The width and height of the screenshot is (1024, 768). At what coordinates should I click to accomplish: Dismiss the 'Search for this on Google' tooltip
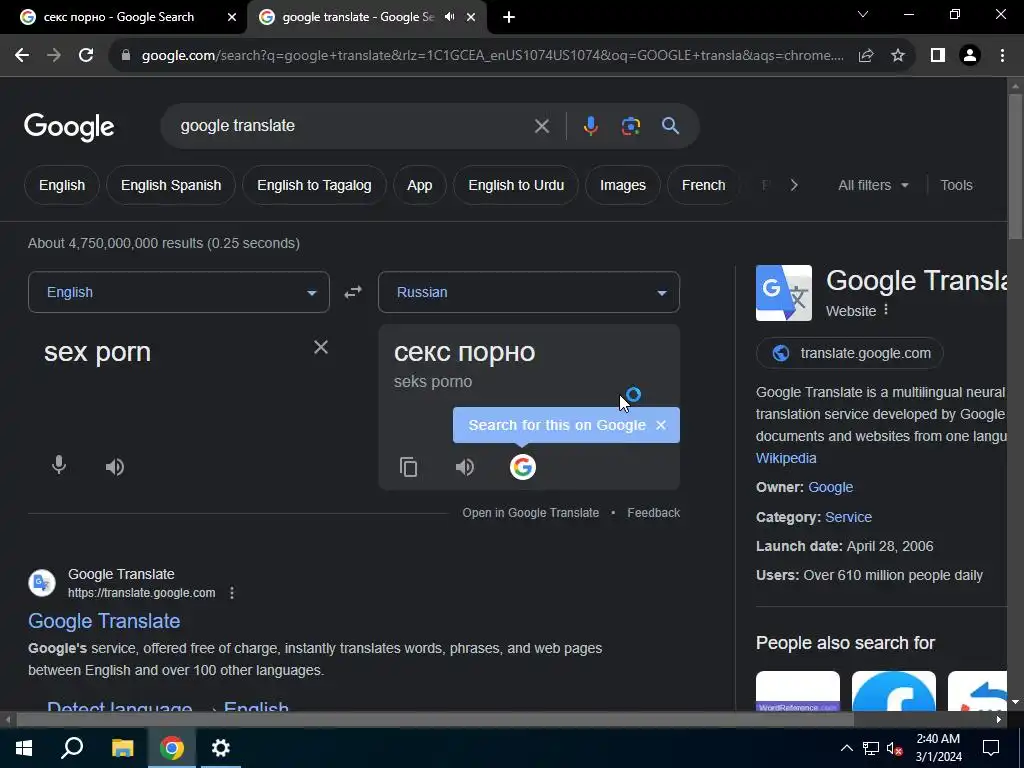(661, 425)
